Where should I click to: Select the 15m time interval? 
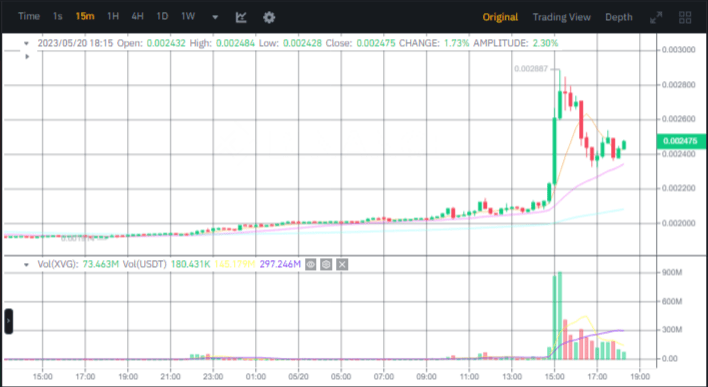coord(85,17)
